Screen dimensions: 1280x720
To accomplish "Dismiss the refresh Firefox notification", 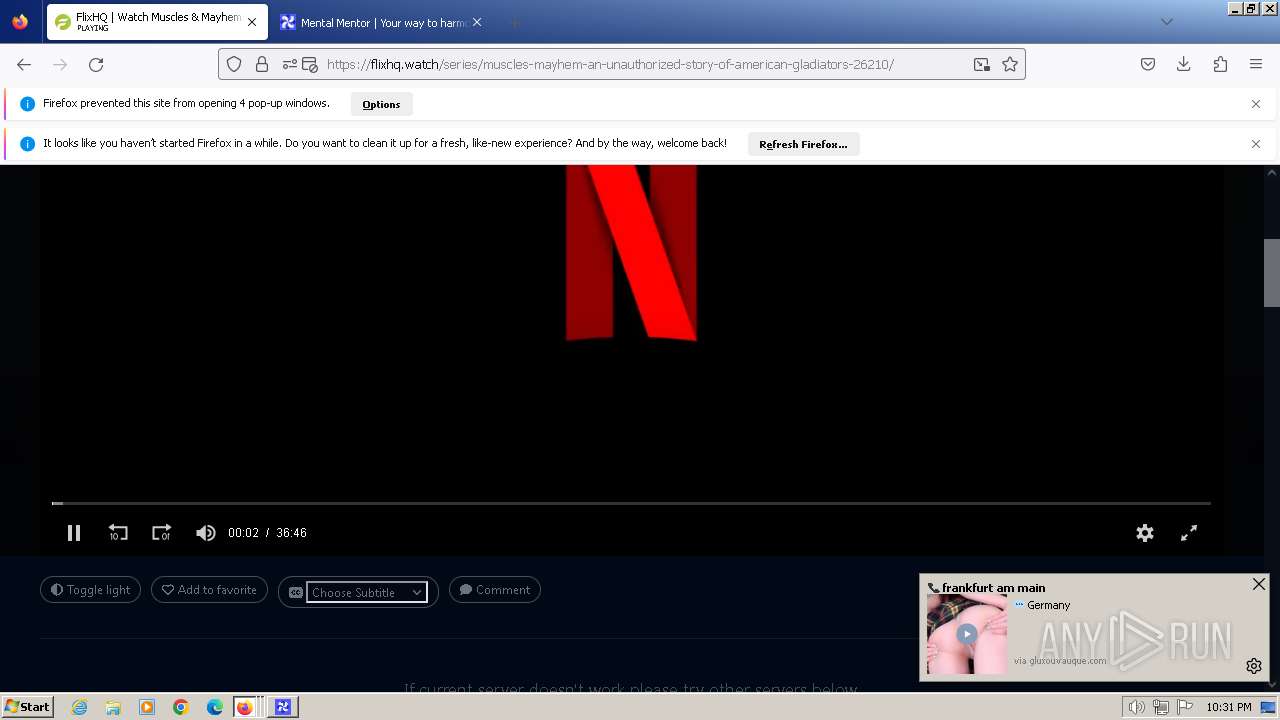I will pos(1256,144).
